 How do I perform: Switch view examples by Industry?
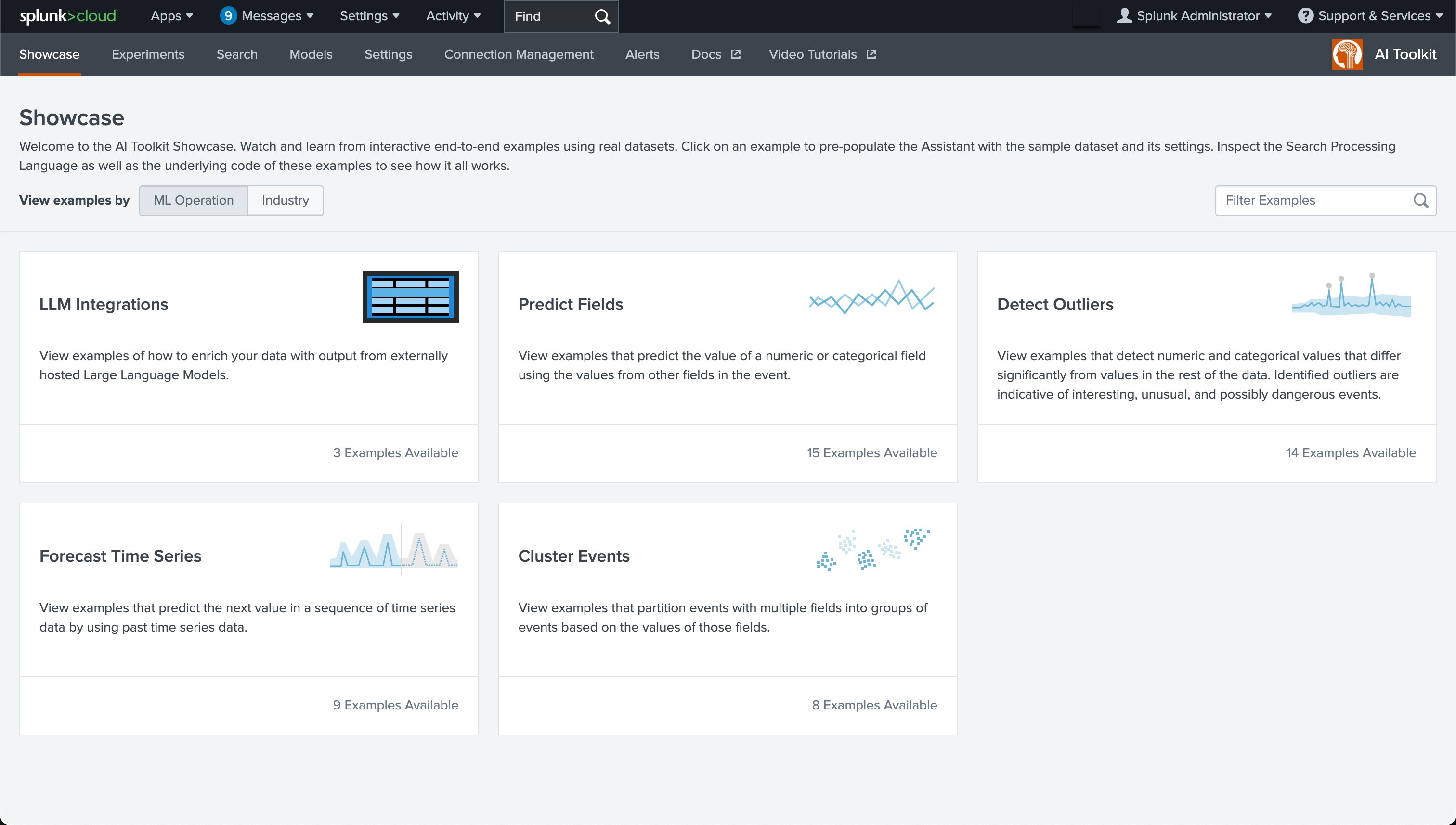[285, 201]
